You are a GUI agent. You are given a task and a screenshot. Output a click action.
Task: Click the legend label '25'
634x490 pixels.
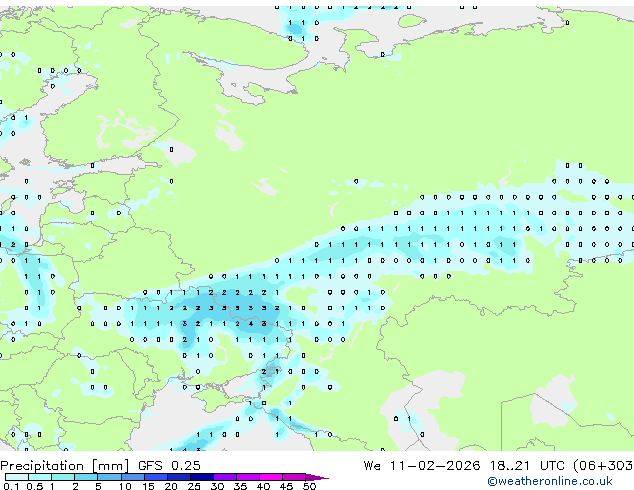point(194,486)
